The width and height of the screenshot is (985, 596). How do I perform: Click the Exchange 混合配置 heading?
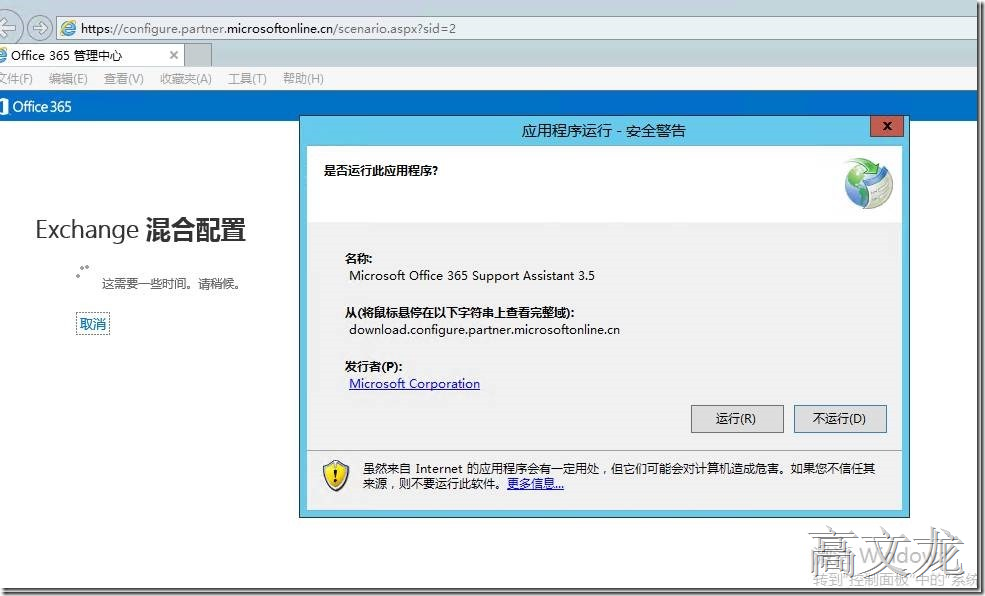click(x=140, y=230)
